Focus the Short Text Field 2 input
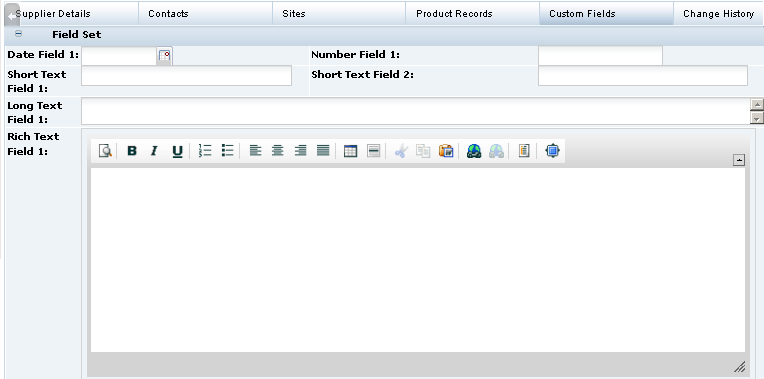The image size is (764, 379). tap(643, 76)
